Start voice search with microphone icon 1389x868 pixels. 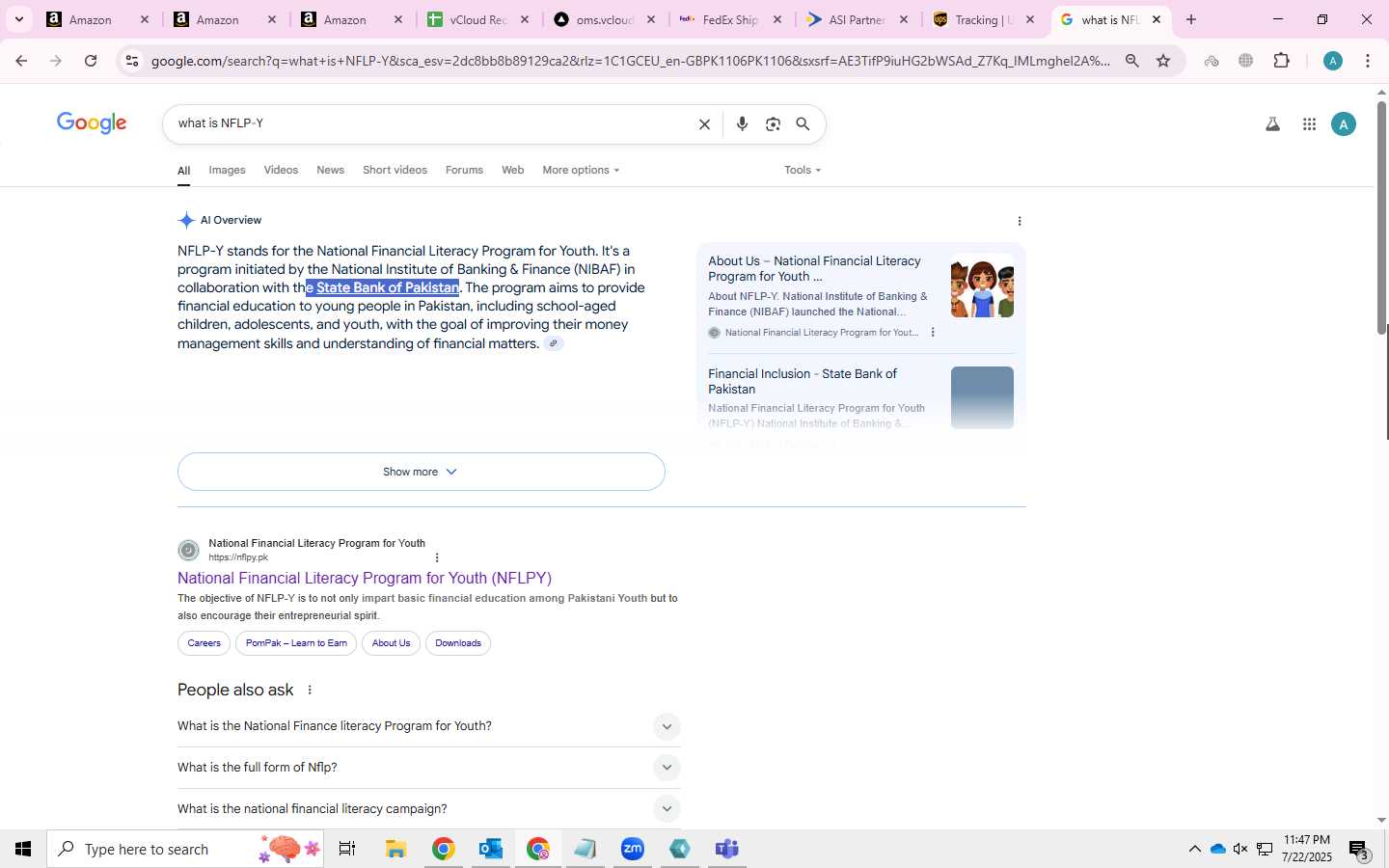742,124
